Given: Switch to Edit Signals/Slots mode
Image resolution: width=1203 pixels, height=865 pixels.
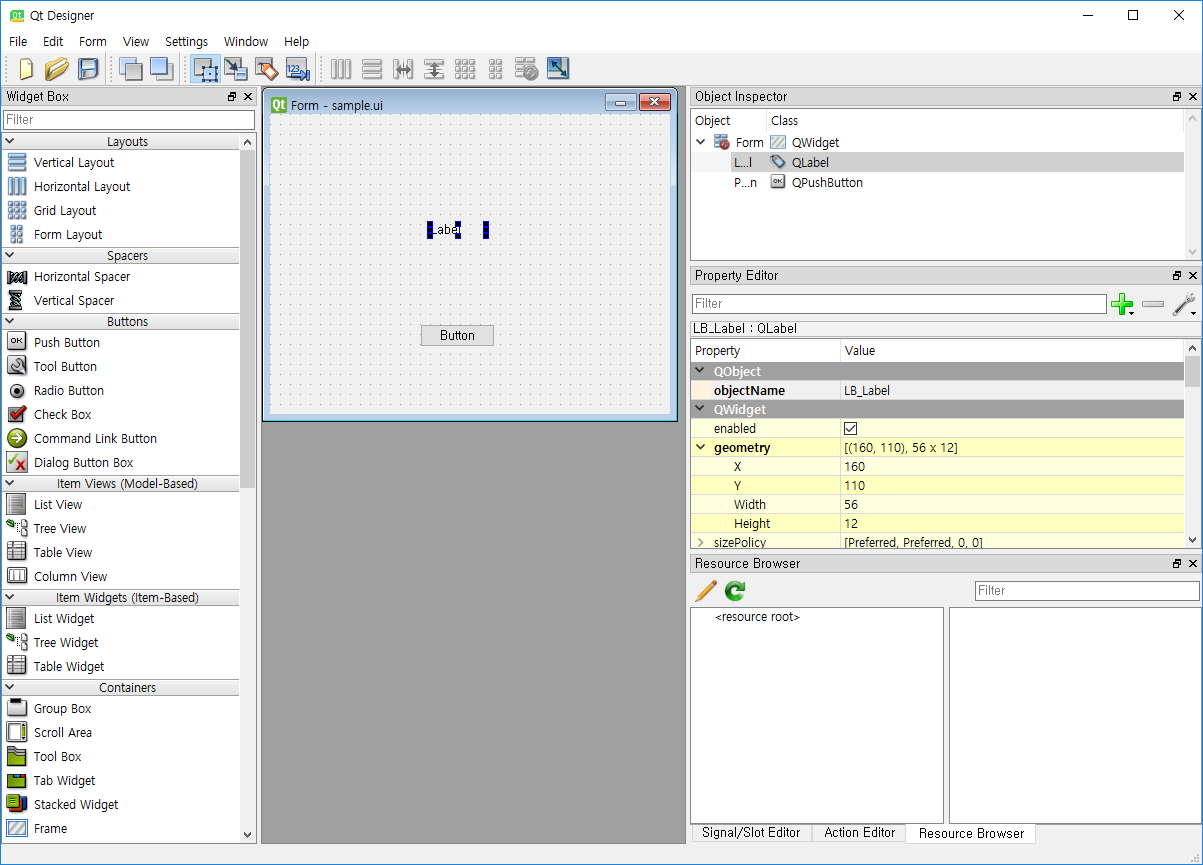Looking at the screenshot, I should click(x=236, y=68).
